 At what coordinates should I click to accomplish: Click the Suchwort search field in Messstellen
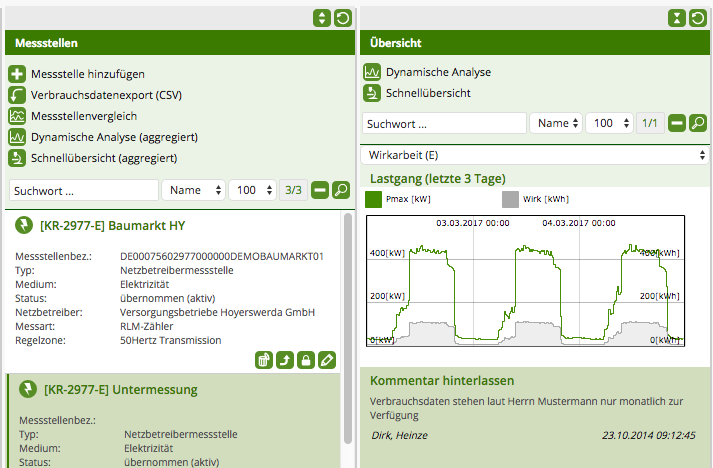pyautogui.click(x=83, y=190)
